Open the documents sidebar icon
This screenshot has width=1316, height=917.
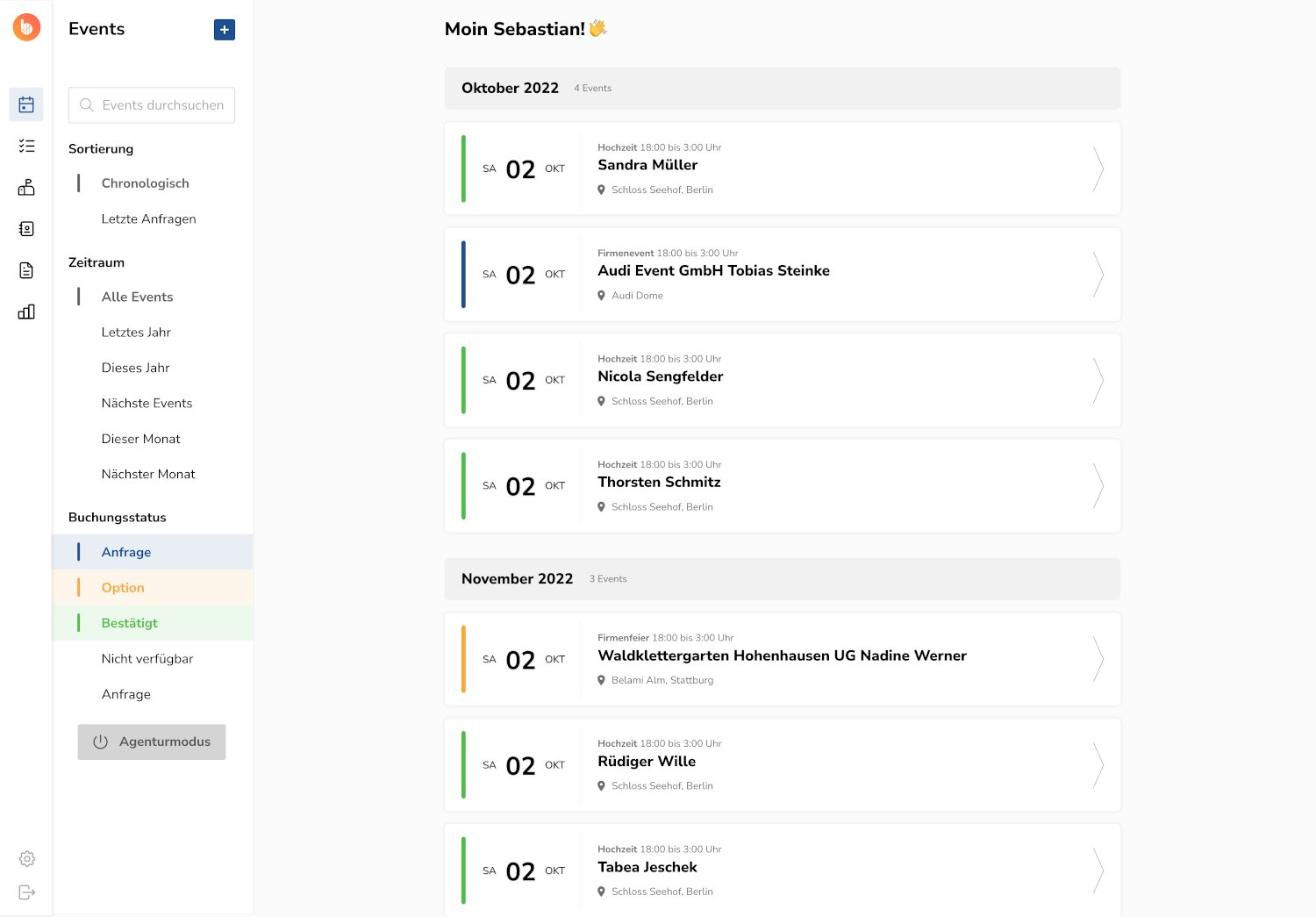click(x=26, y=270)
